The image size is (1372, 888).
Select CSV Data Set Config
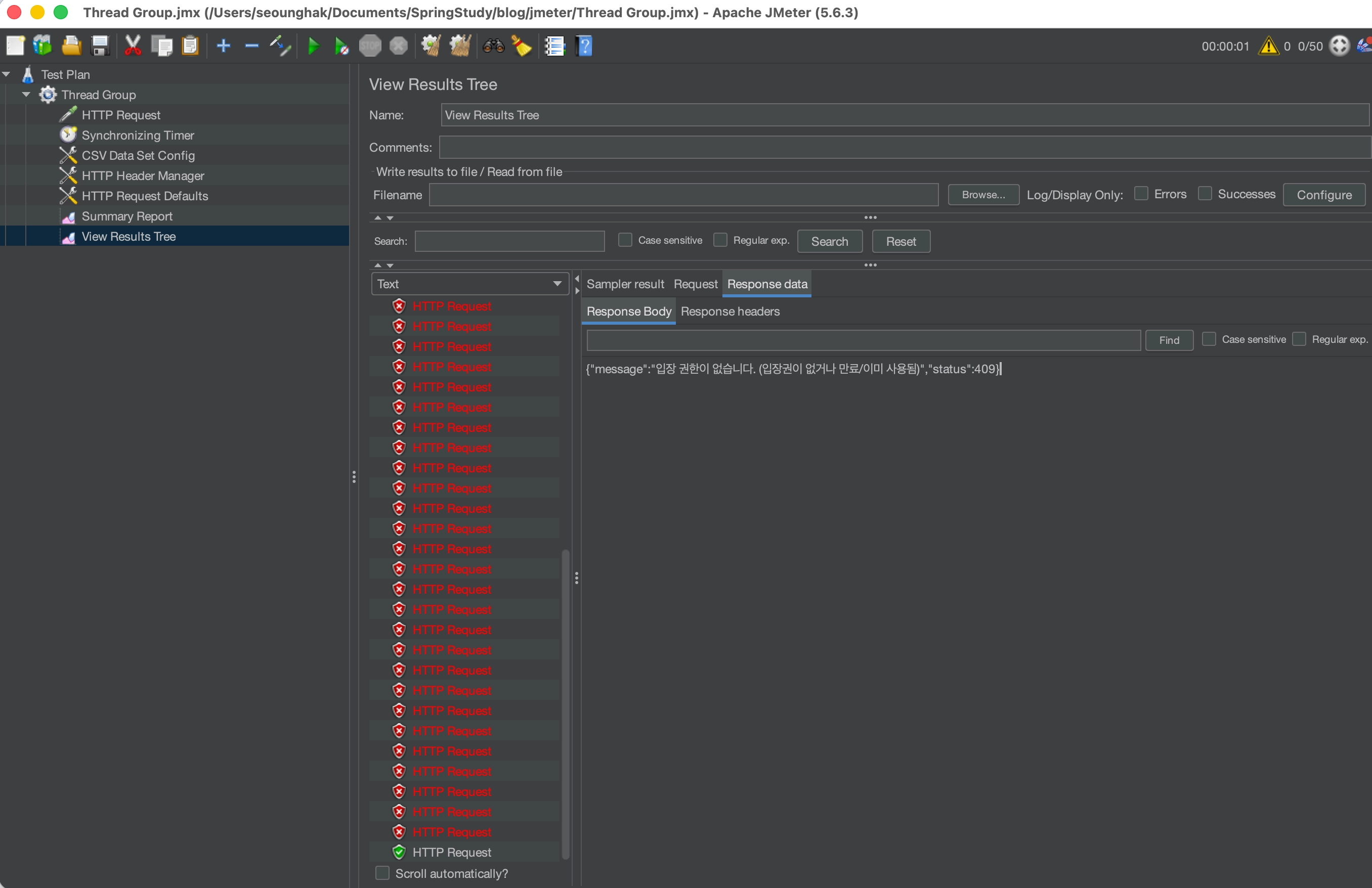(138, 156)
